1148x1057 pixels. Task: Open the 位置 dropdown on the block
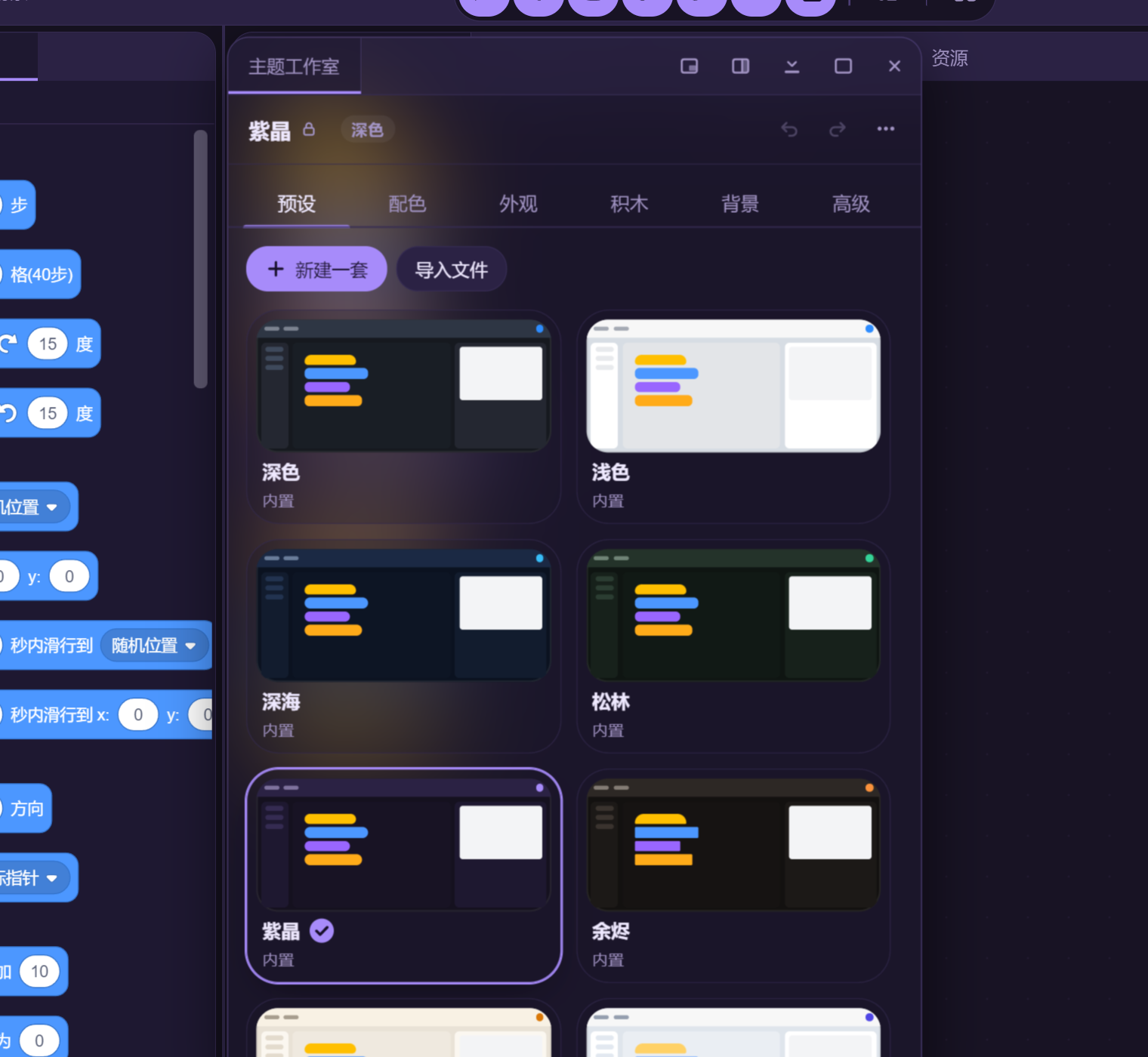pos(33,507)
